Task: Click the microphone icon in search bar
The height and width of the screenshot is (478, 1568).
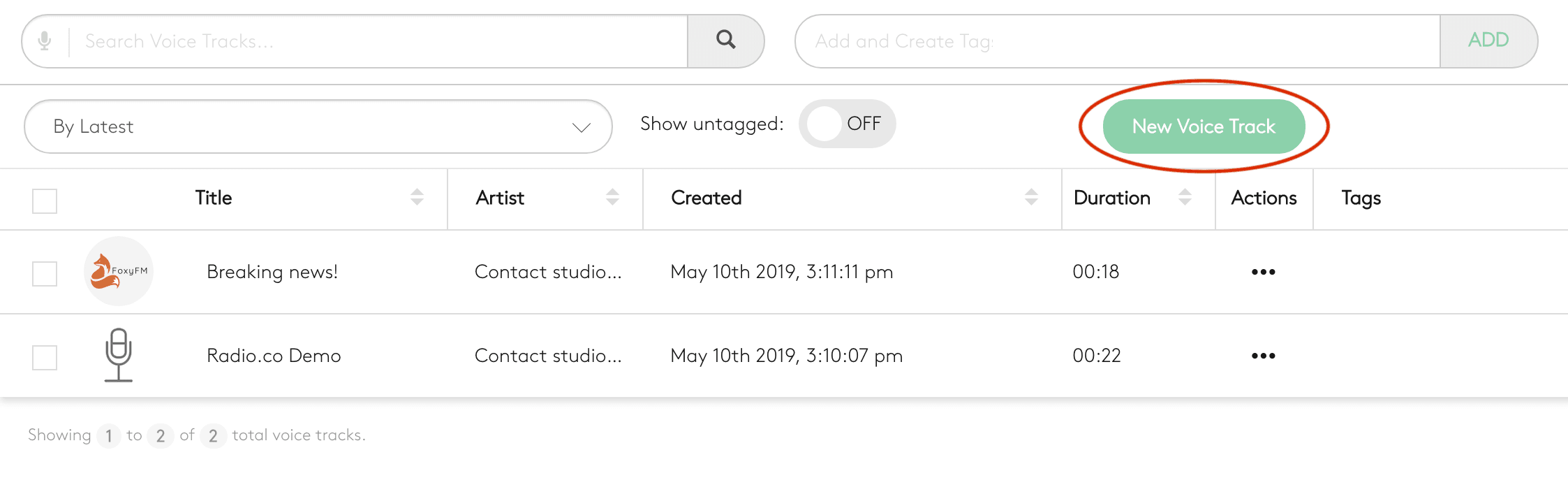Action: click(45, 41)
